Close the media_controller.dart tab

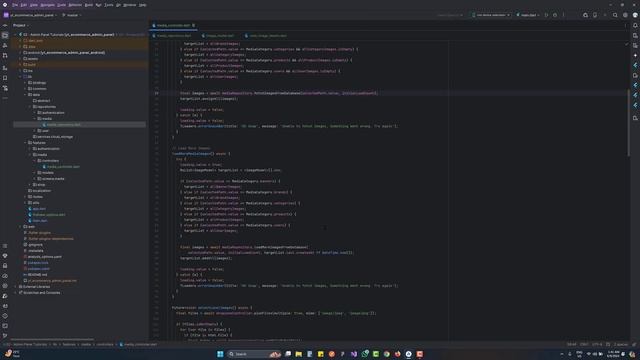point(193,25)
